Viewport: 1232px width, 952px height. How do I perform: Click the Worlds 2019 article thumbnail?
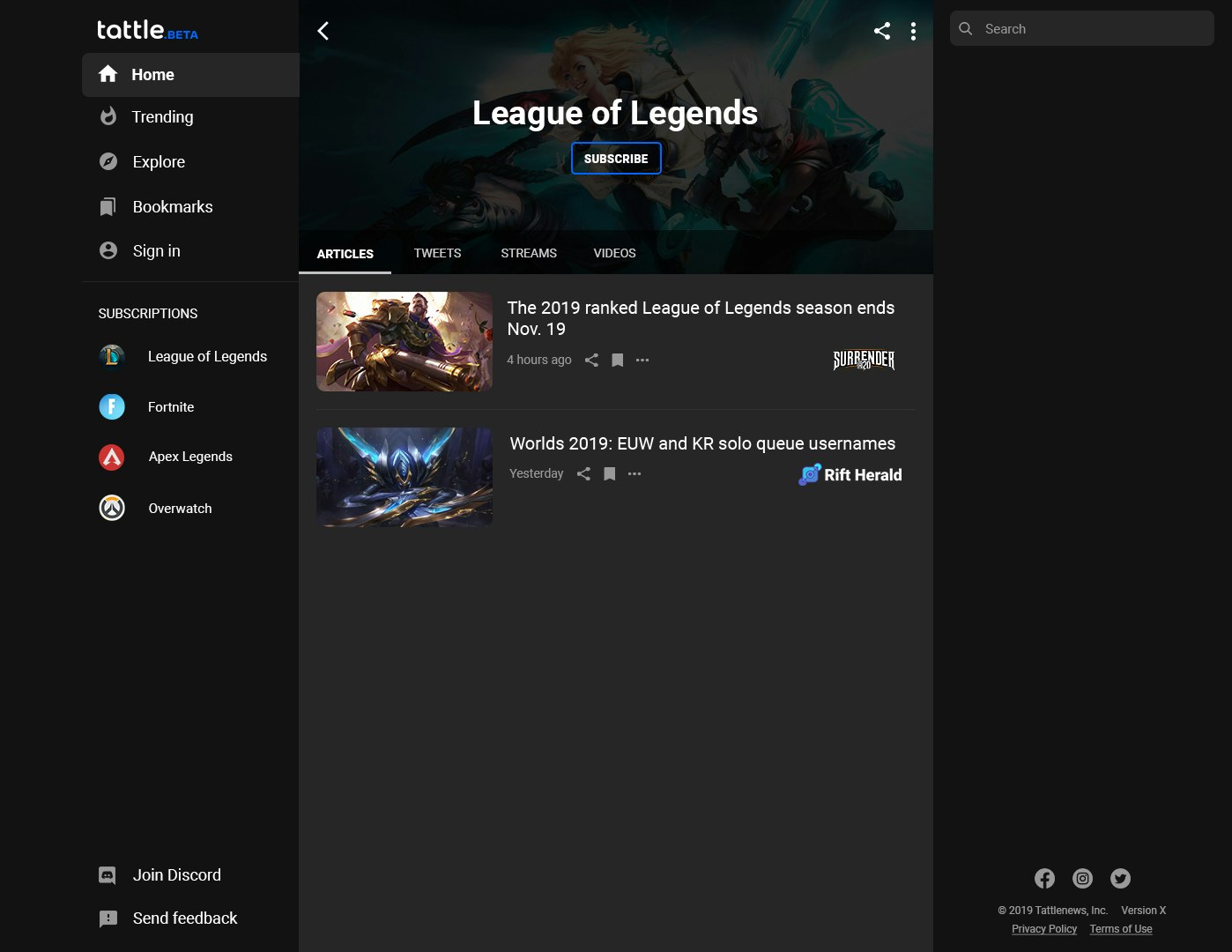[404, 477]
